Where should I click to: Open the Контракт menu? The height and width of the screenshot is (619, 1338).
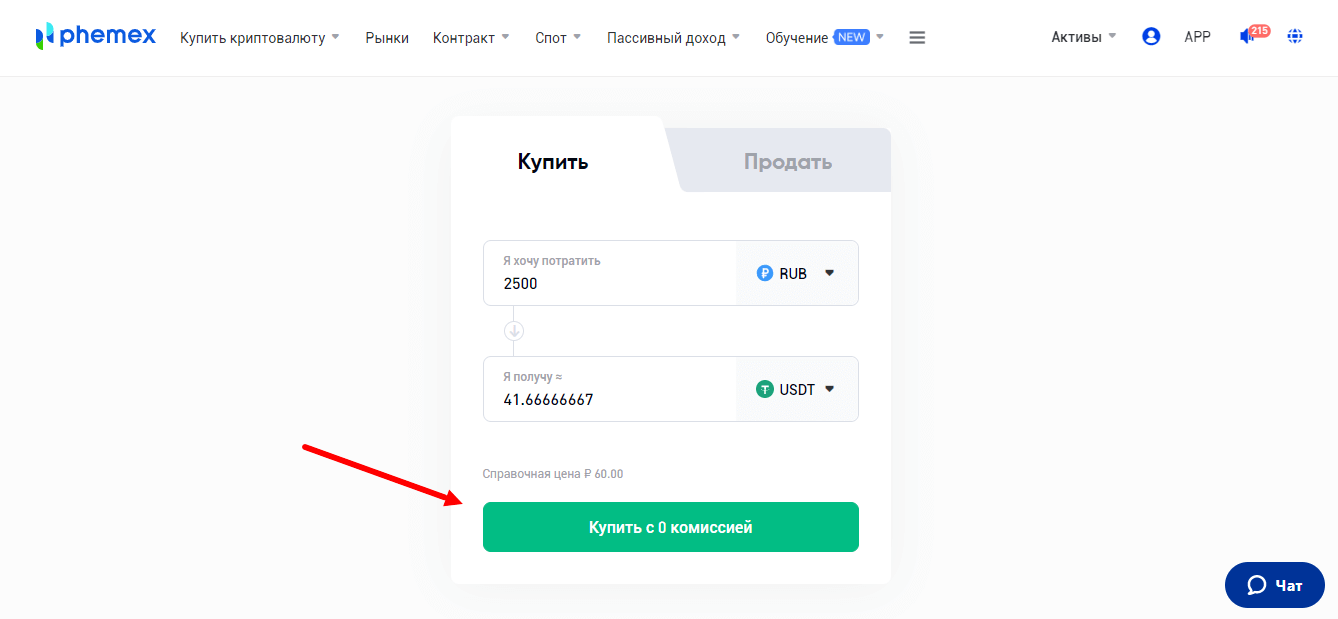pyautogui.click(x=471, y=38)
